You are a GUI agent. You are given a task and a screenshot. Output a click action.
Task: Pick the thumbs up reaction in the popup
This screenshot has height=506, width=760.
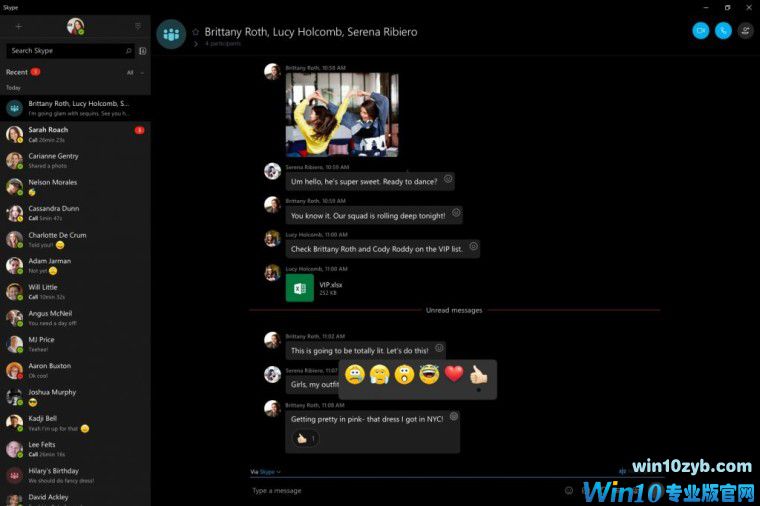click(x=478, y=374)
